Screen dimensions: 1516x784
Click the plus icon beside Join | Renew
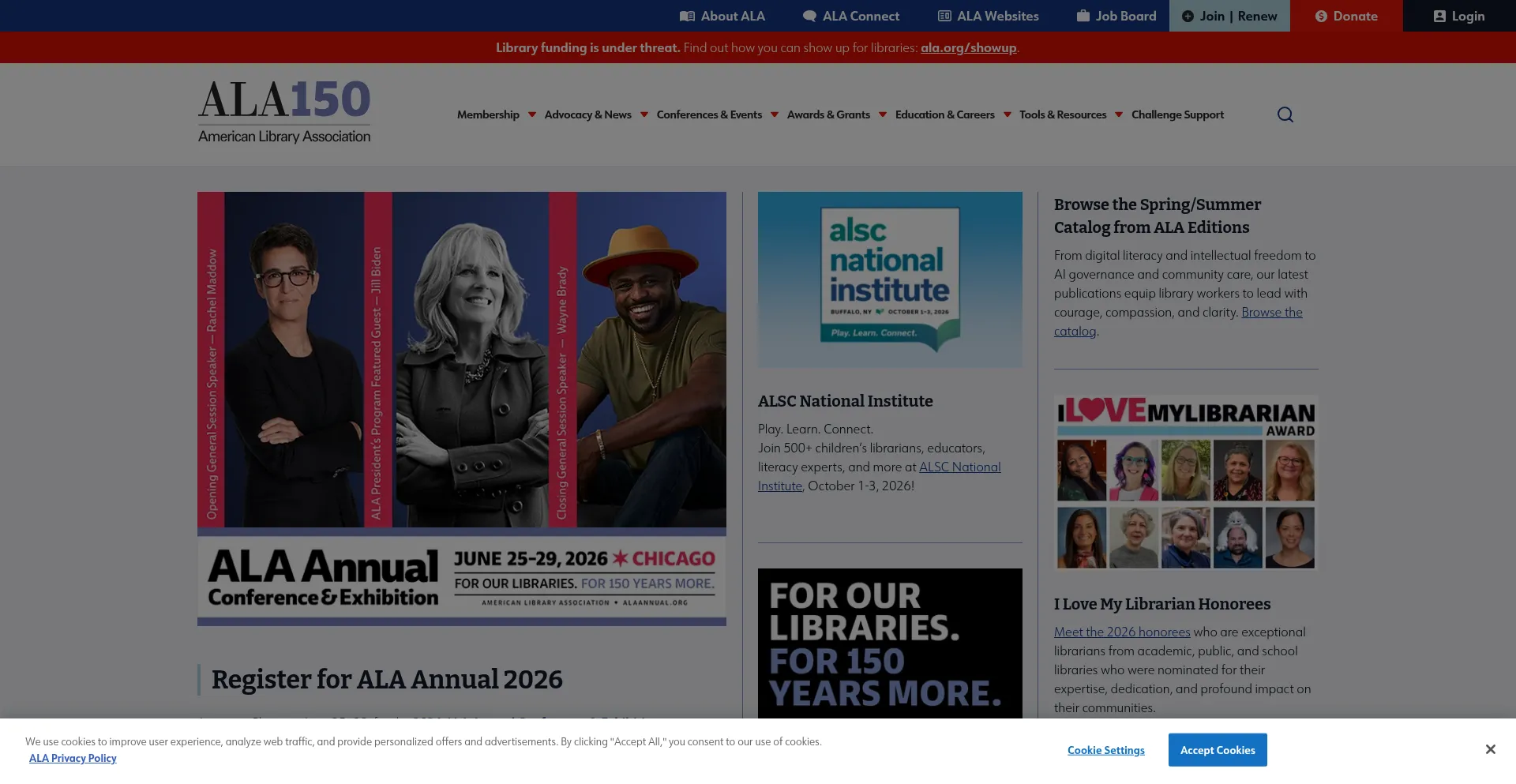[1188, 16]
